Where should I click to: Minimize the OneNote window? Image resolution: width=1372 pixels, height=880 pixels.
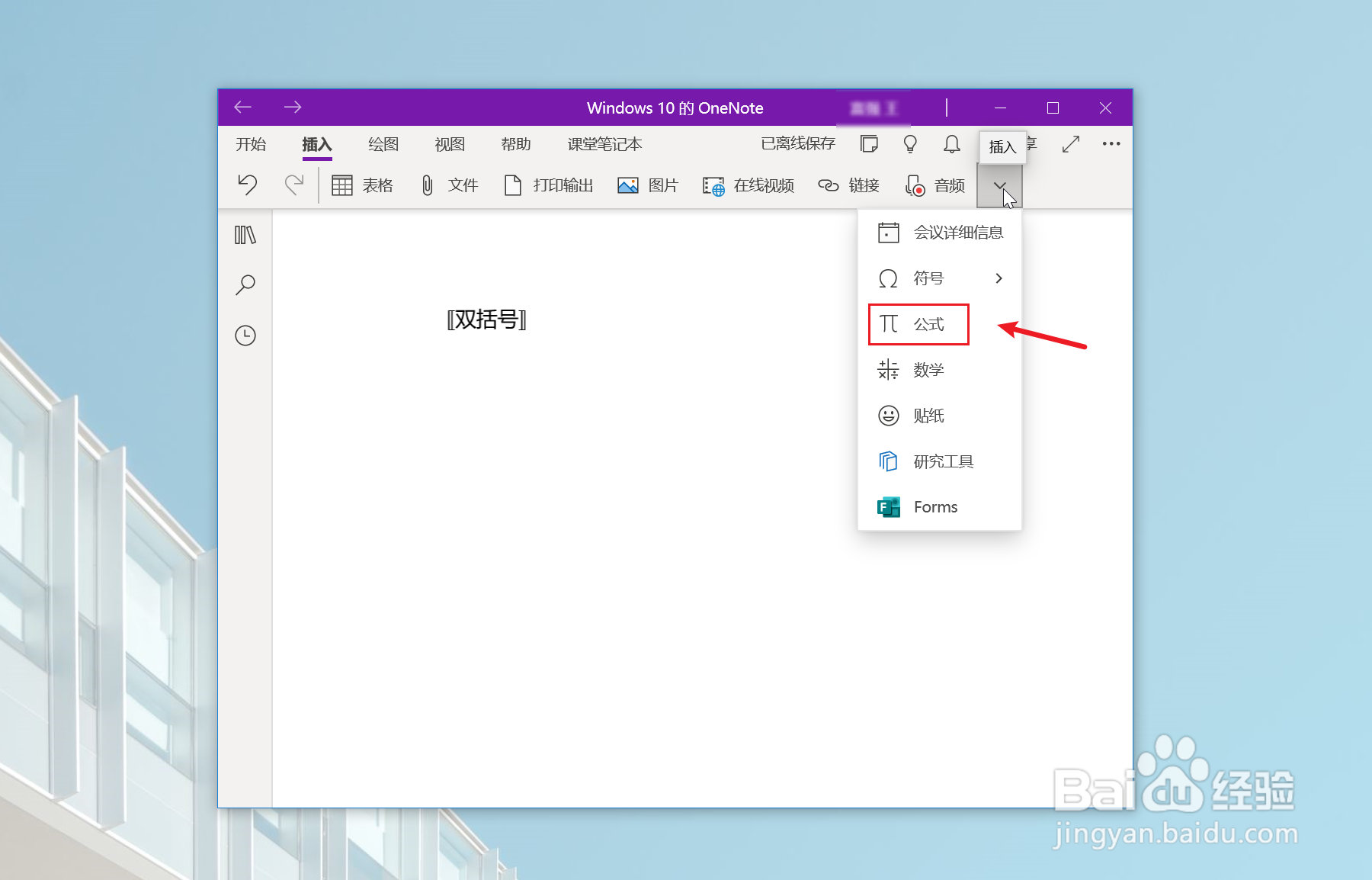[x=1000, y=108]
